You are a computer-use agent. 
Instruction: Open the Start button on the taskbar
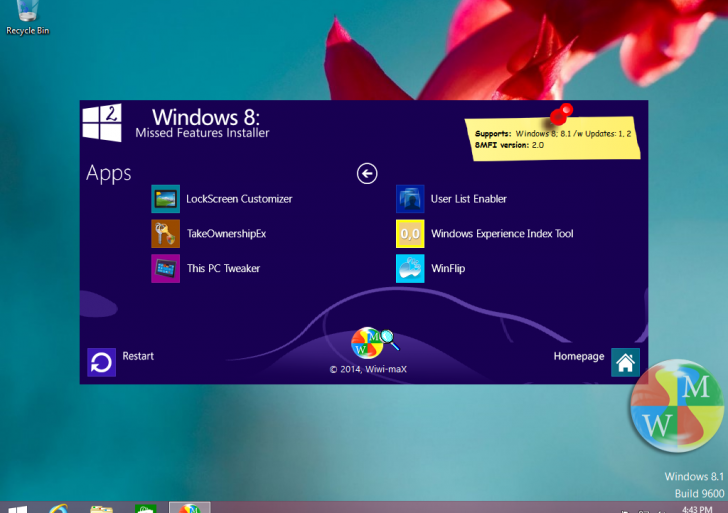pos(17,507)
